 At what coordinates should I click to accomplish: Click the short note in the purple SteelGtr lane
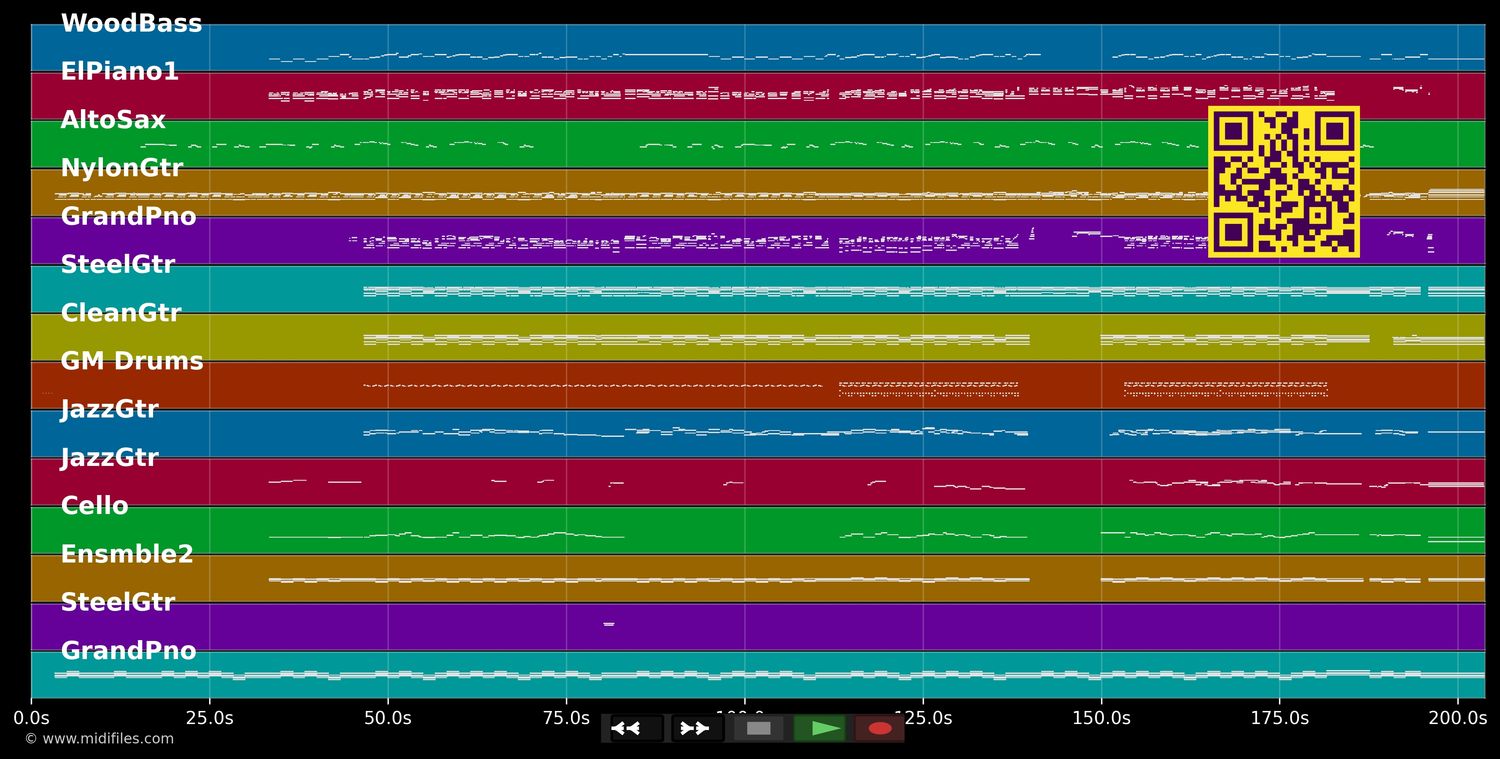tap(608, 624)
